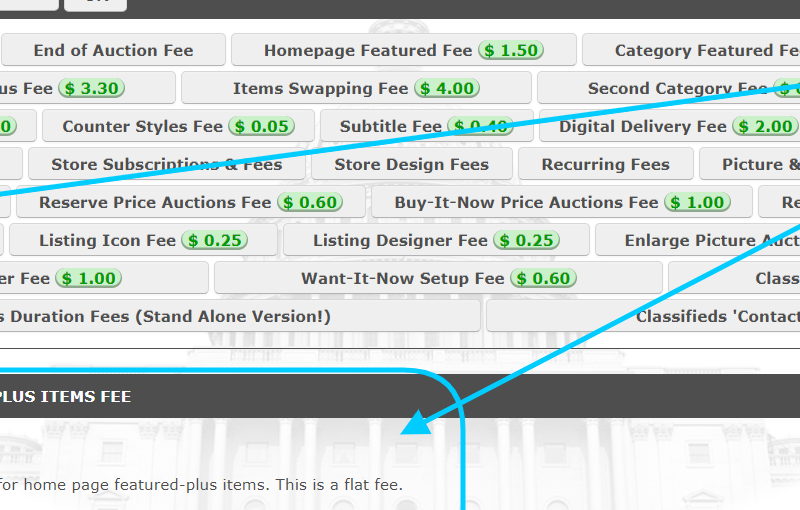Click the $ 0.25 badge on Listing Icon Fee
Screen dimensions: 800x510
point(215,240)
